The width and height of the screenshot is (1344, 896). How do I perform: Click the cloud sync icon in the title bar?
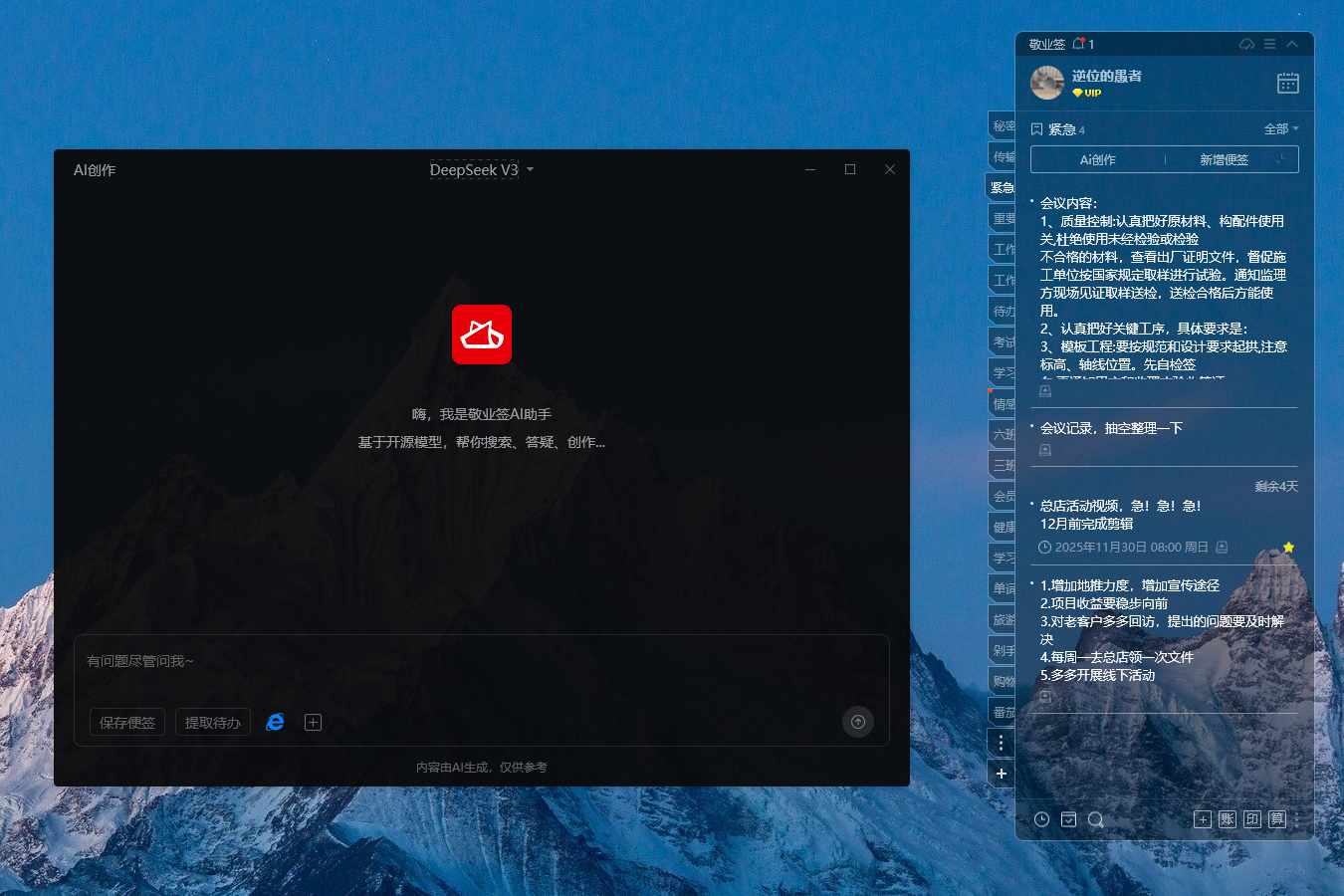tap(1246, 44)
